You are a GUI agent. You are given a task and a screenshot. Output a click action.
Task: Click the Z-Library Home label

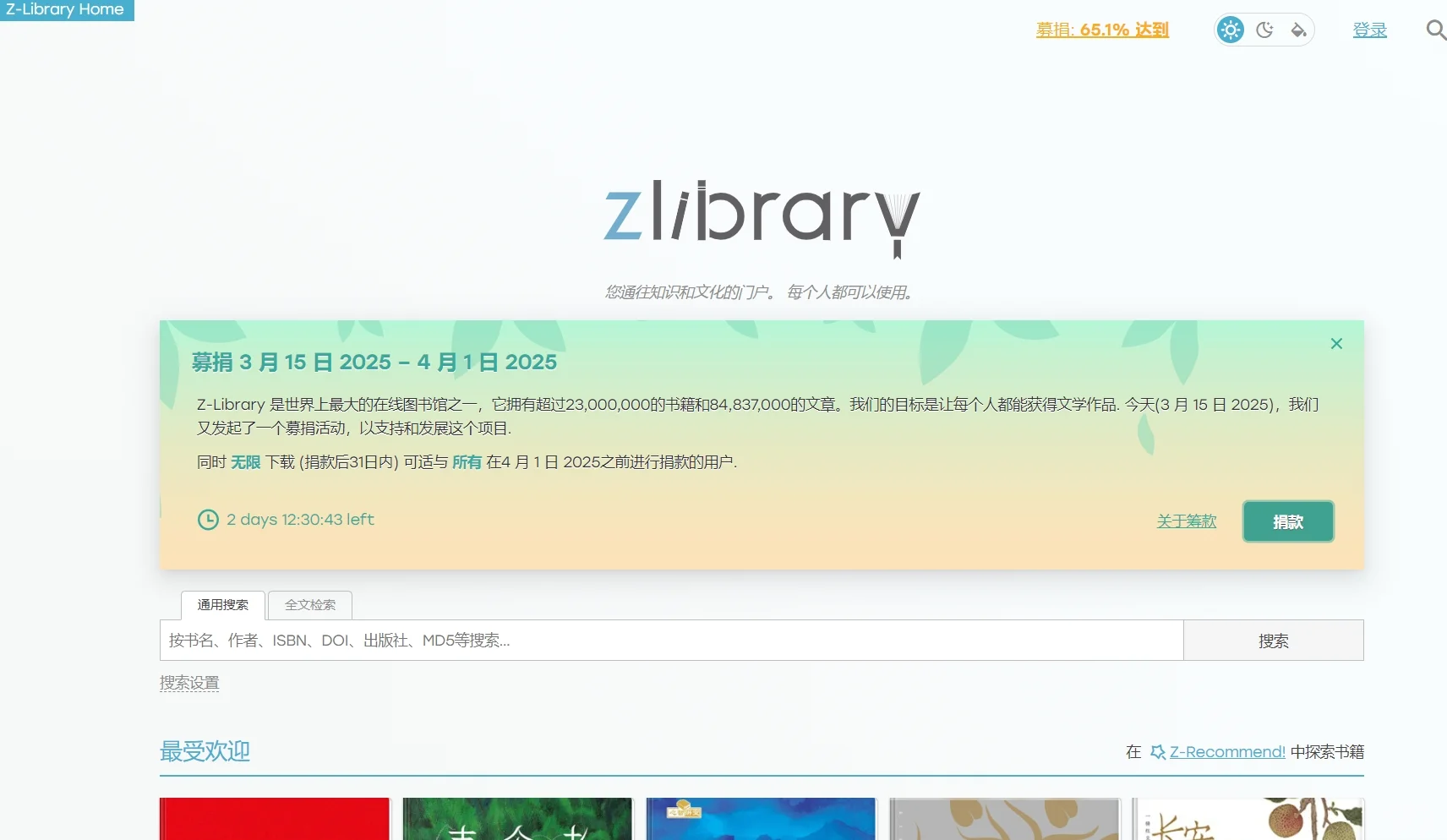[x=66, y=10]
